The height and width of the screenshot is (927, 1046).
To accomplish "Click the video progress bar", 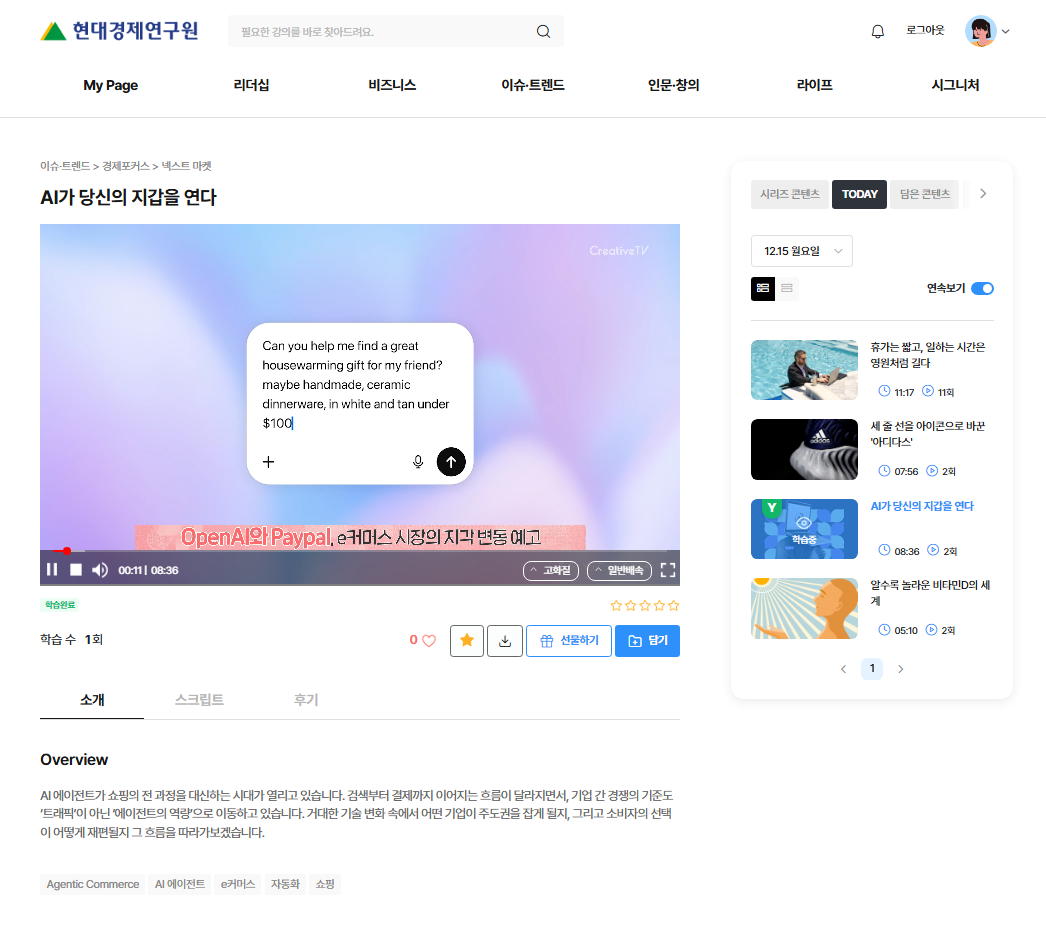I will (360, 551).
